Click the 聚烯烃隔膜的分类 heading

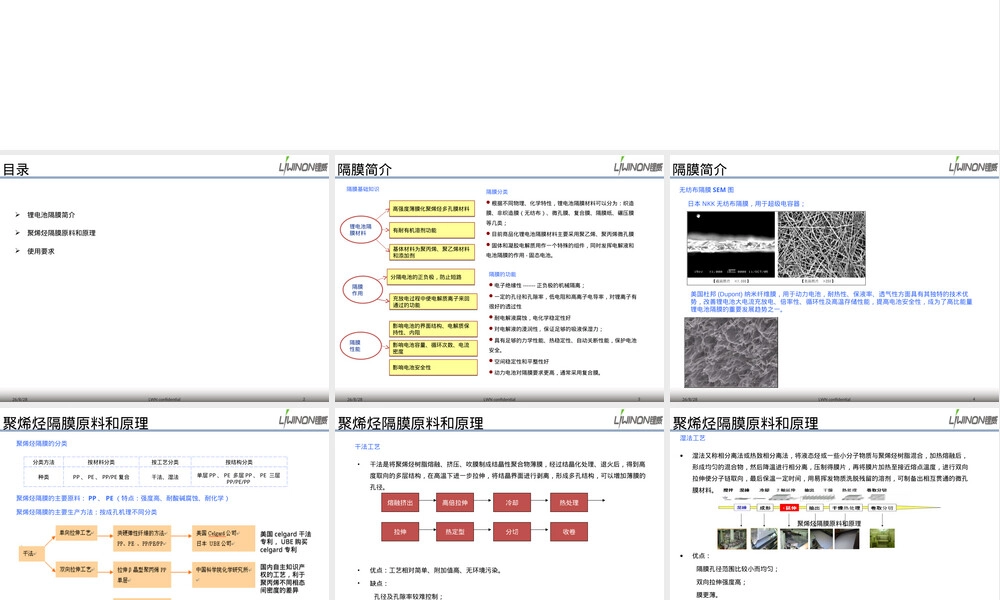[41, 443]
